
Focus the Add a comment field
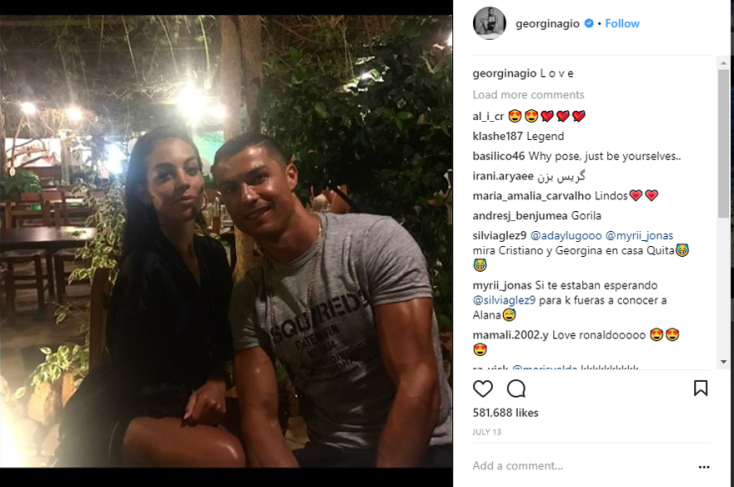coord(580,466)
